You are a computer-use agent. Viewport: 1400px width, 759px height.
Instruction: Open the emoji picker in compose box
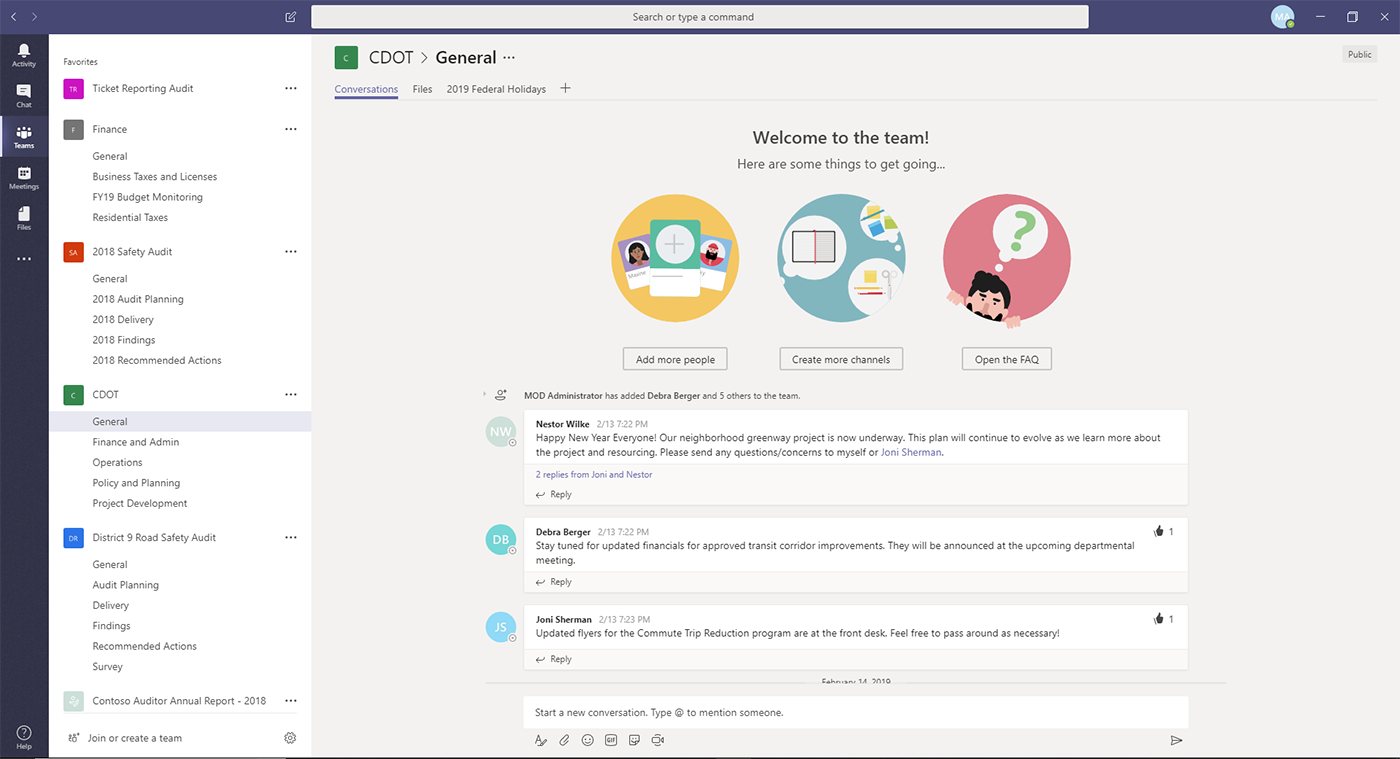tap(587, 740)
